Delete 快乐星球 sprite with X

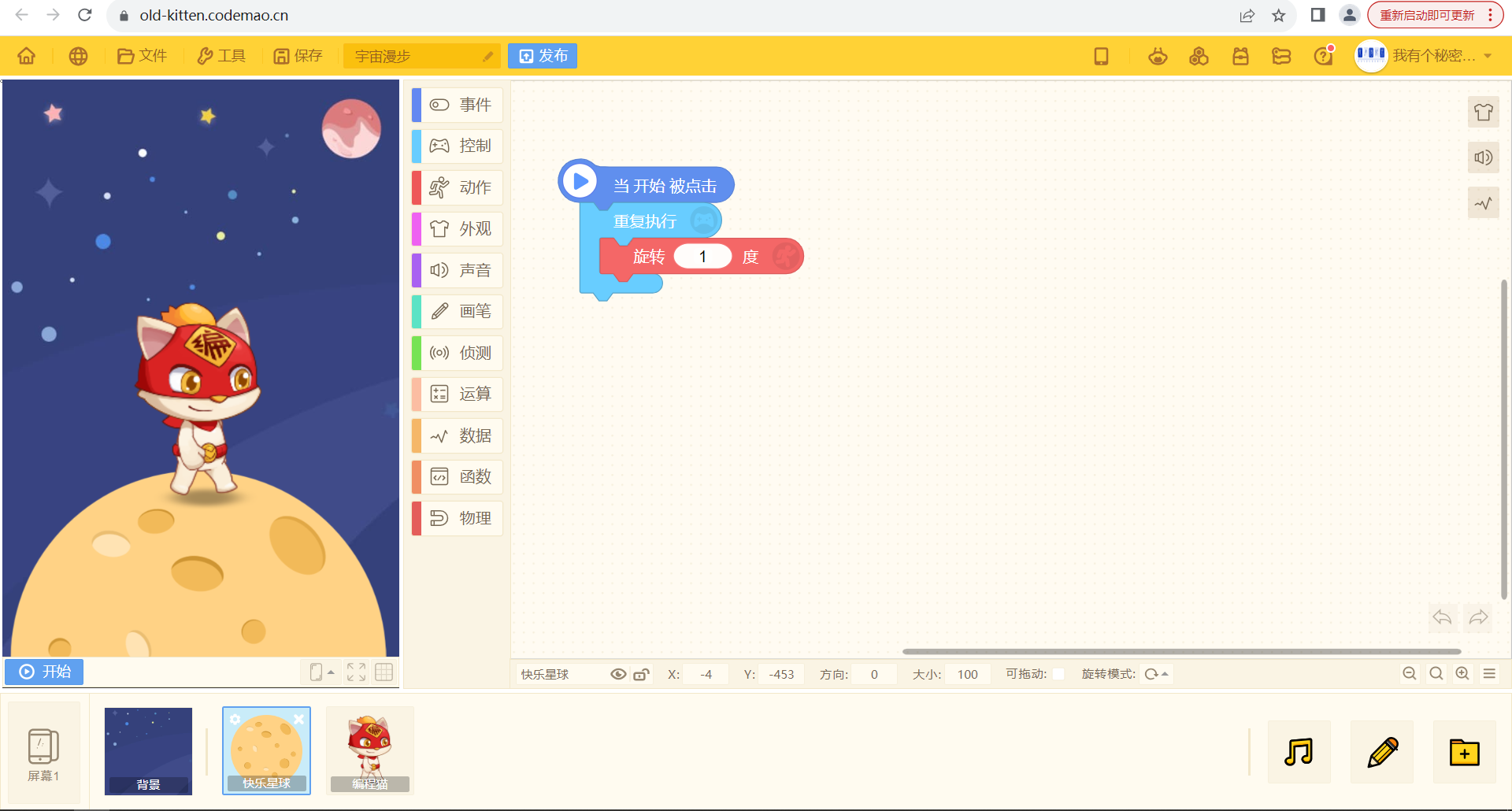click(x=299, y=719)
